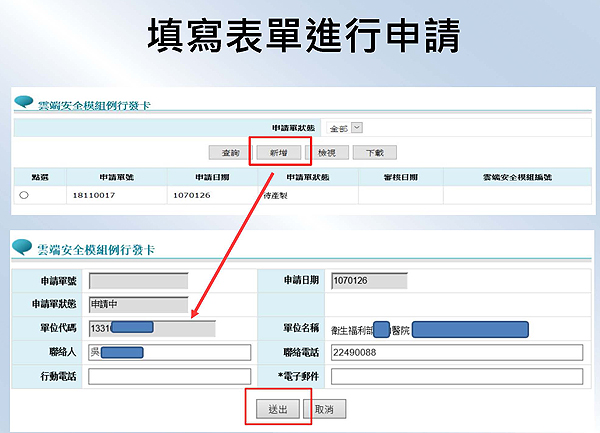Open the 申請單狀態 dropdown showing 全部
This screenshot has height=433, width=600.
(x=345, y=129)
